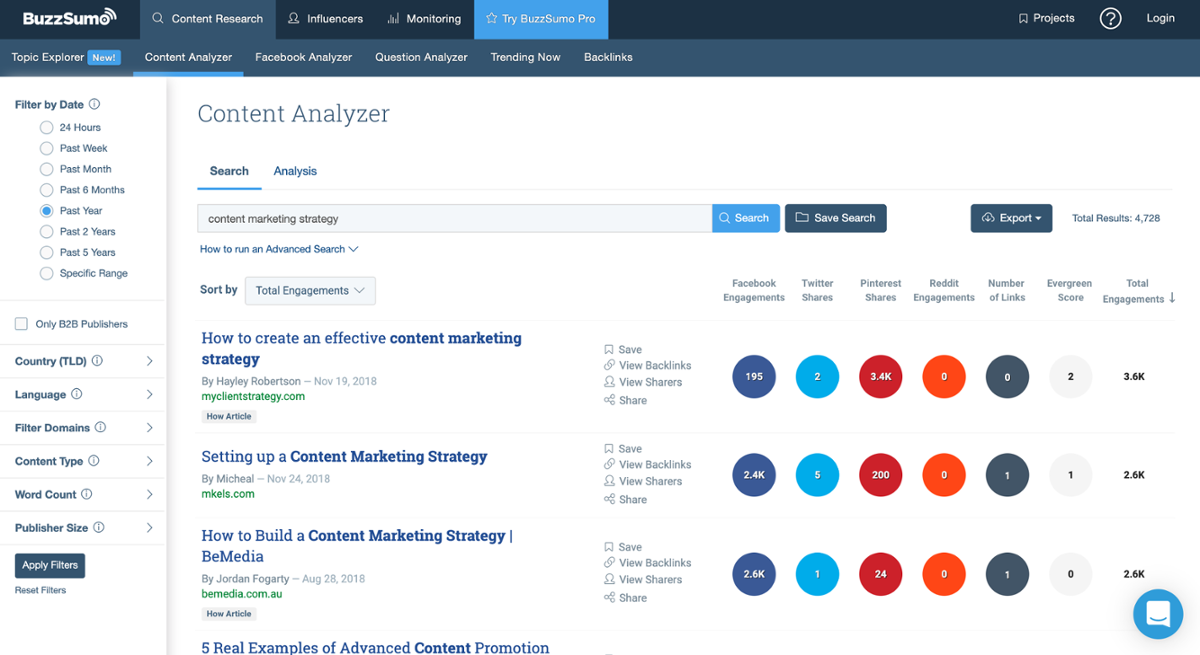
Task: Expand the Country (TLD) filter chevron
Action: 149,361
